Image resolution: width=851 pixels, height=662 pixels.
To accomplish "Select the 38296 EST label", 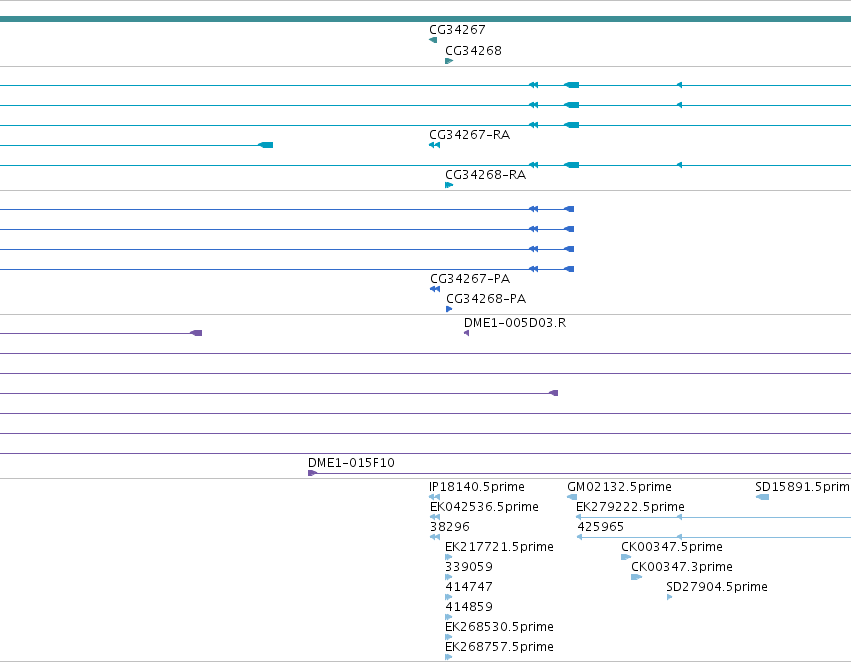I will point(450,527).
